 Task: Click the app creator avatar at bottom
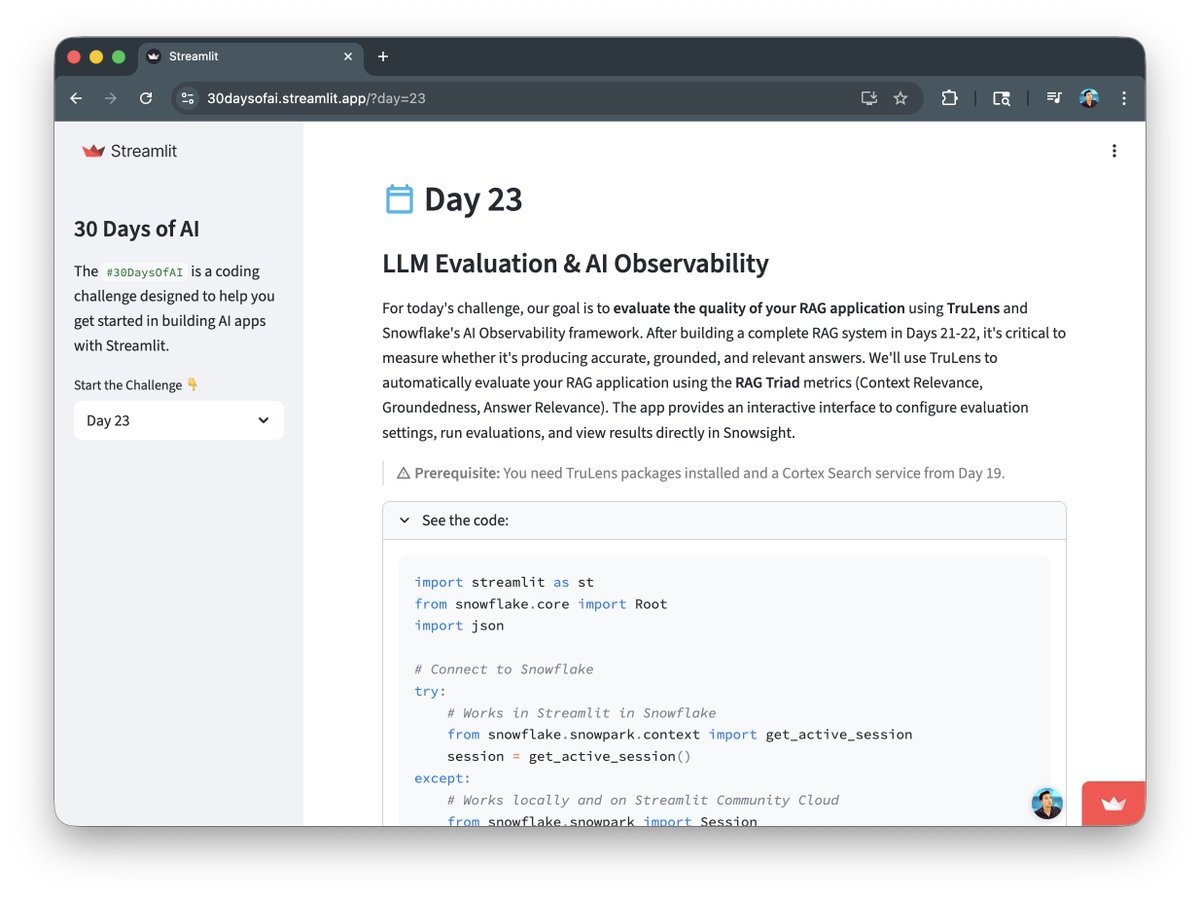1047,803
